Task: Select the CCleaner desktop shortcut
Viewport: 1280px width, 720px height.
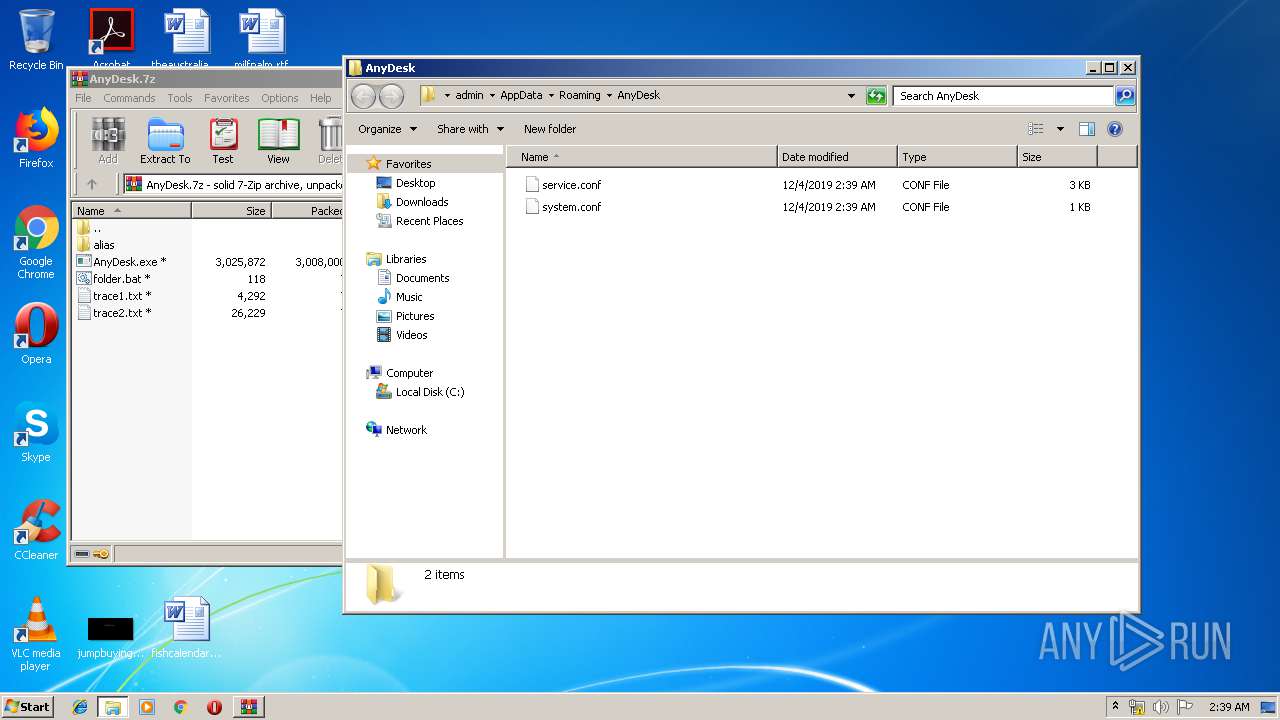Action: (x=36, y=531)
